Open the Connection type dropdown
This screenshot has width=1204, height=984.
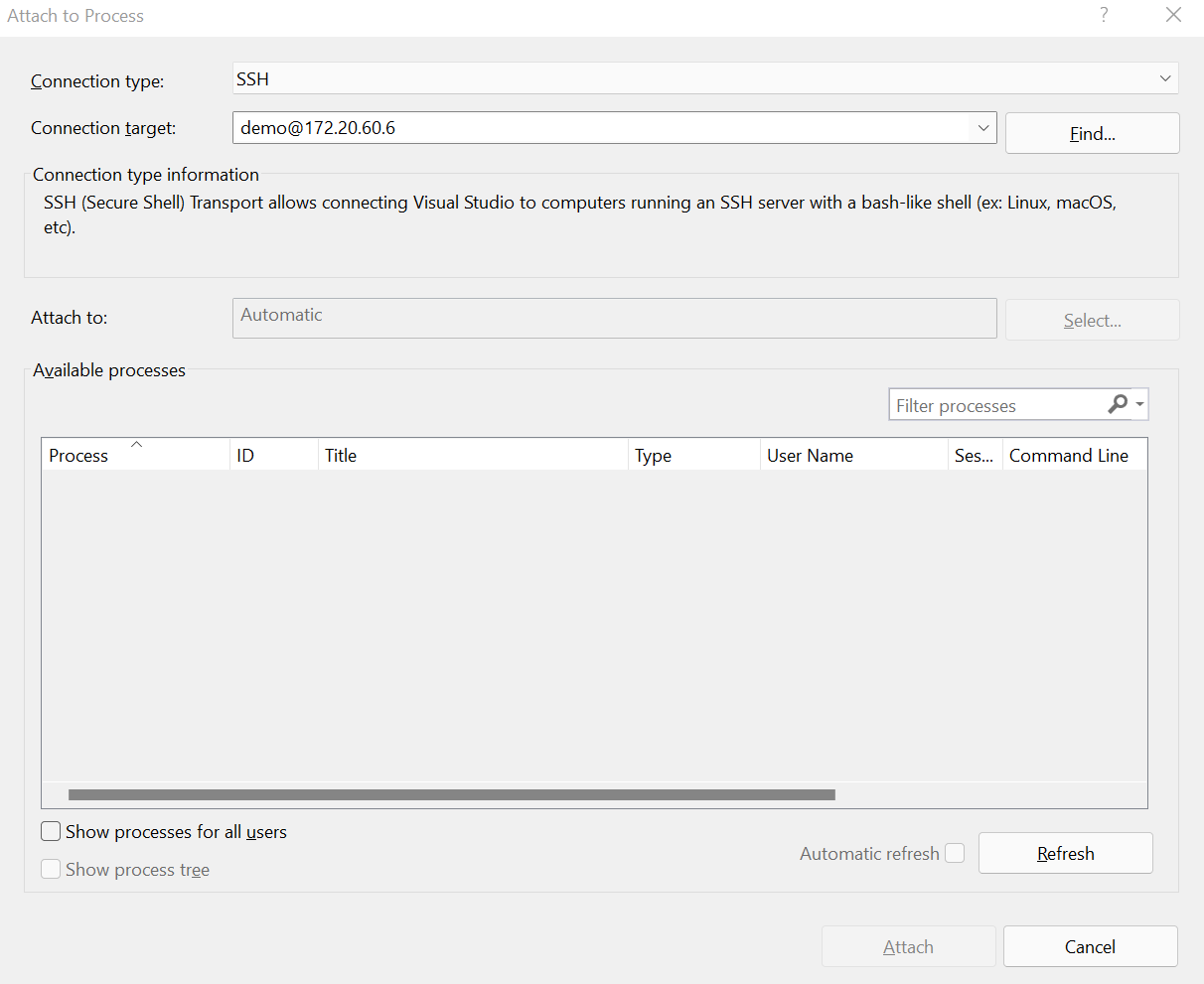(1164, 77)
